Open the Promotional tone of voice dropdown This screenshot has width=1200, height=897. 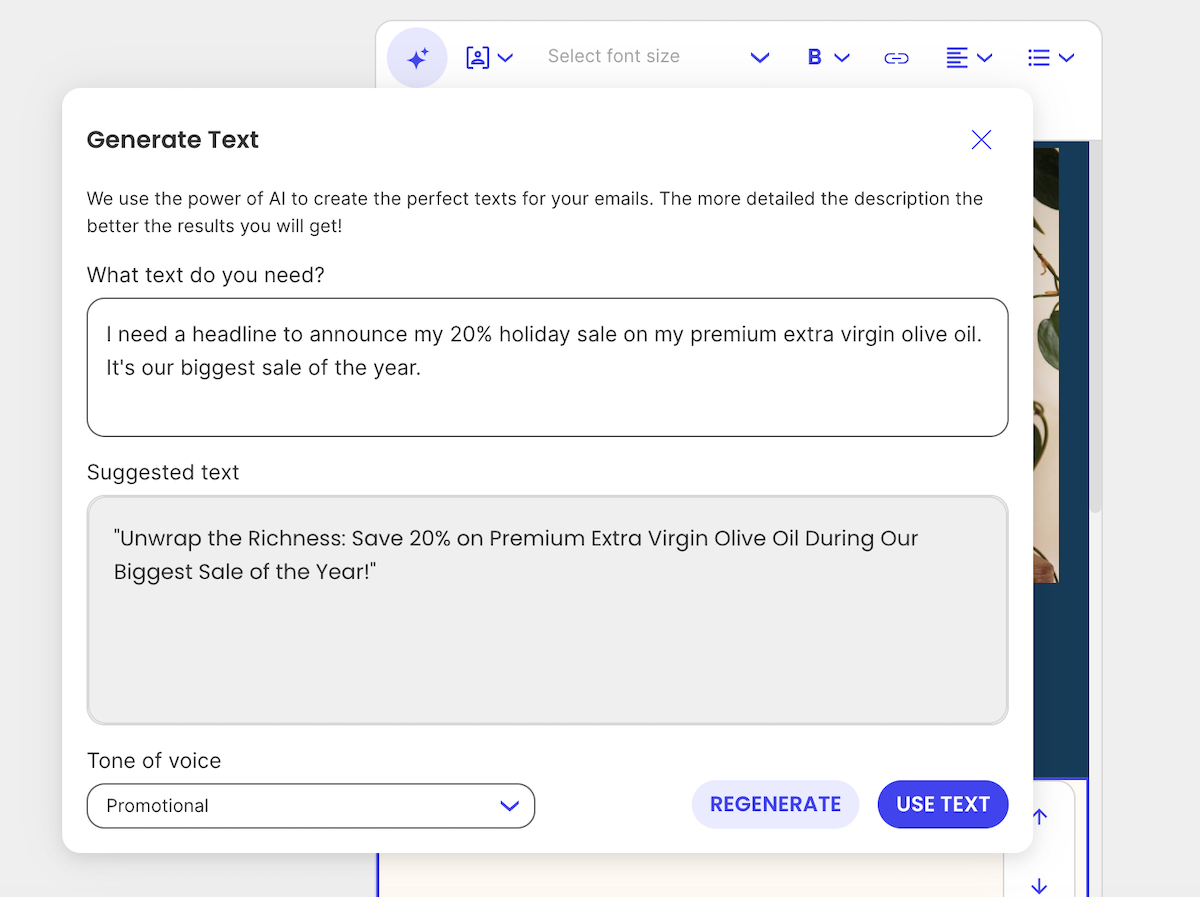tap(311, 806)
